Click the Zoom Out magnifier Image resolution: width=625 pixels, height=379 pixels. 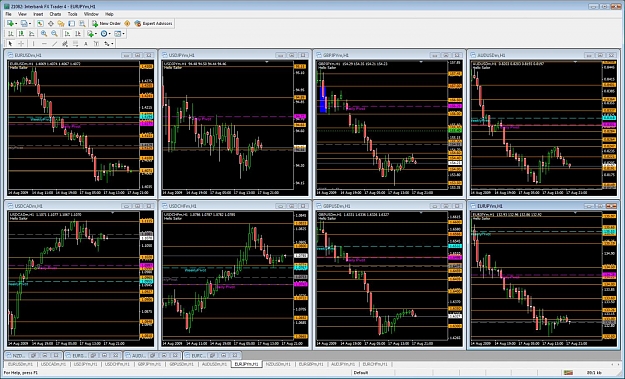[x=54, y=34]
